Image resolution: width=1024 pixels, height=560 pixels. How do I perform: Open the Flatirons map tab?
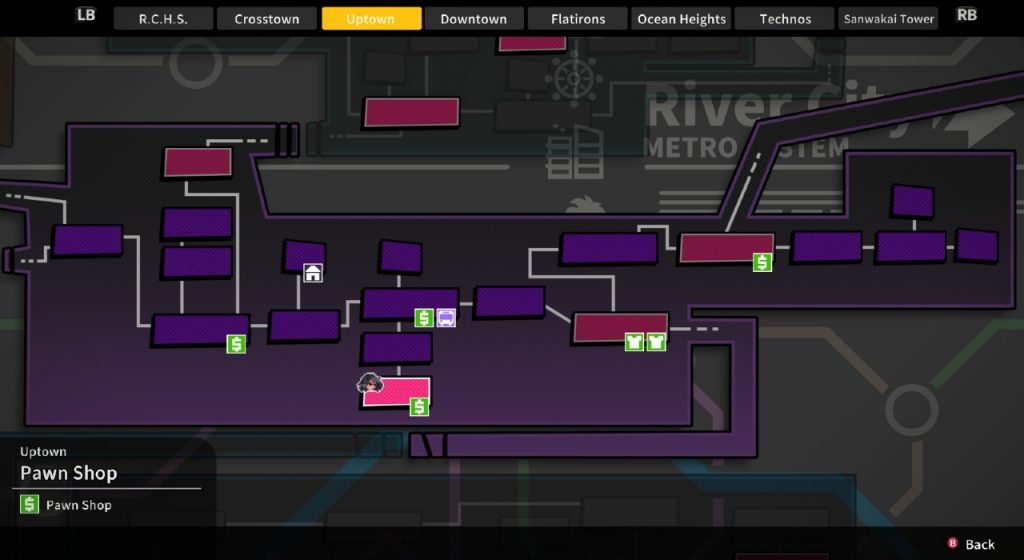click(577, 19)
